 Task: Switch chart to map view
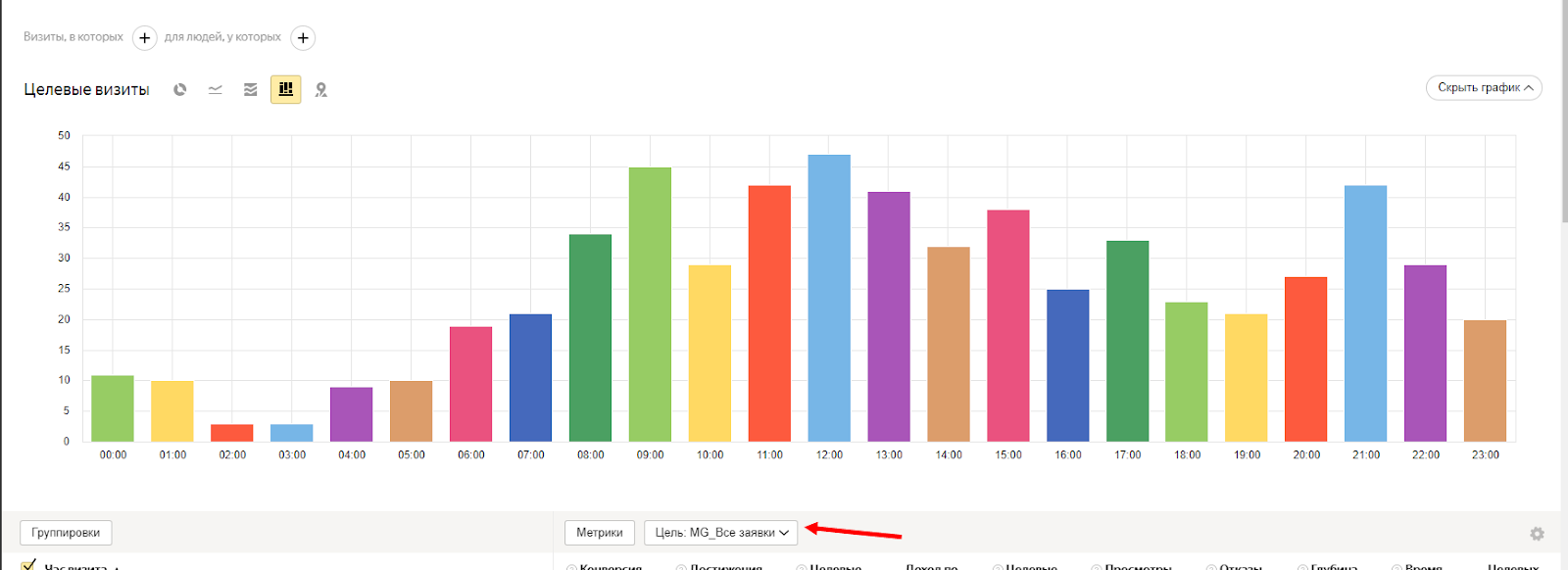tap(320, 90)
